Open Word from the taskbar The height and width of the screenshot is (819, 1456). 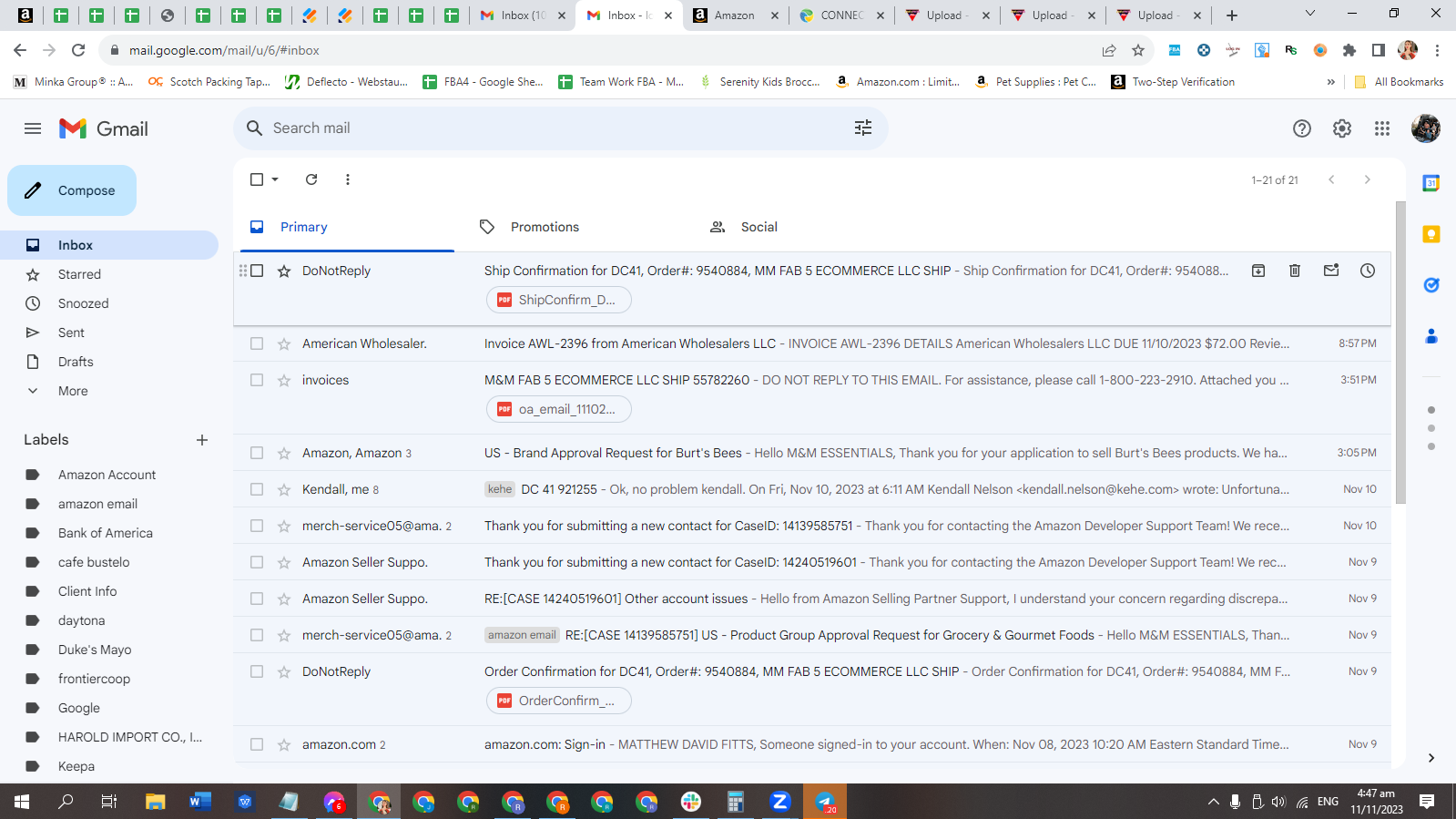pos(199,802)
